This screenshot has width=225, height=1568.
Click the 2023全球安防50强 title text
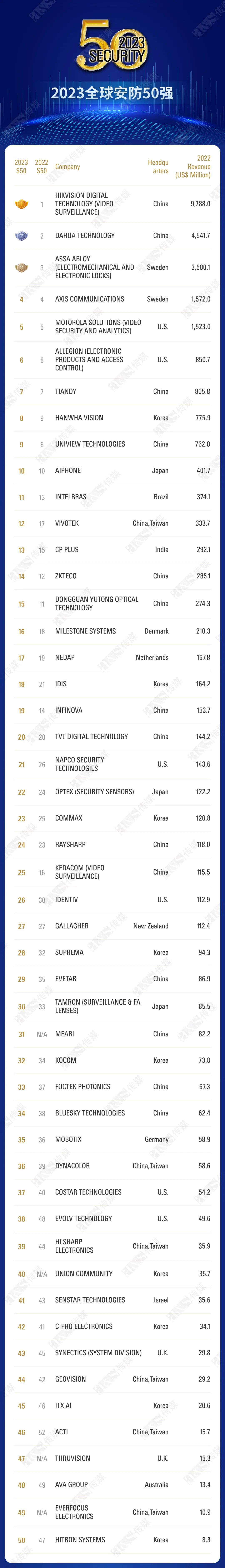(x=112, y=93)
